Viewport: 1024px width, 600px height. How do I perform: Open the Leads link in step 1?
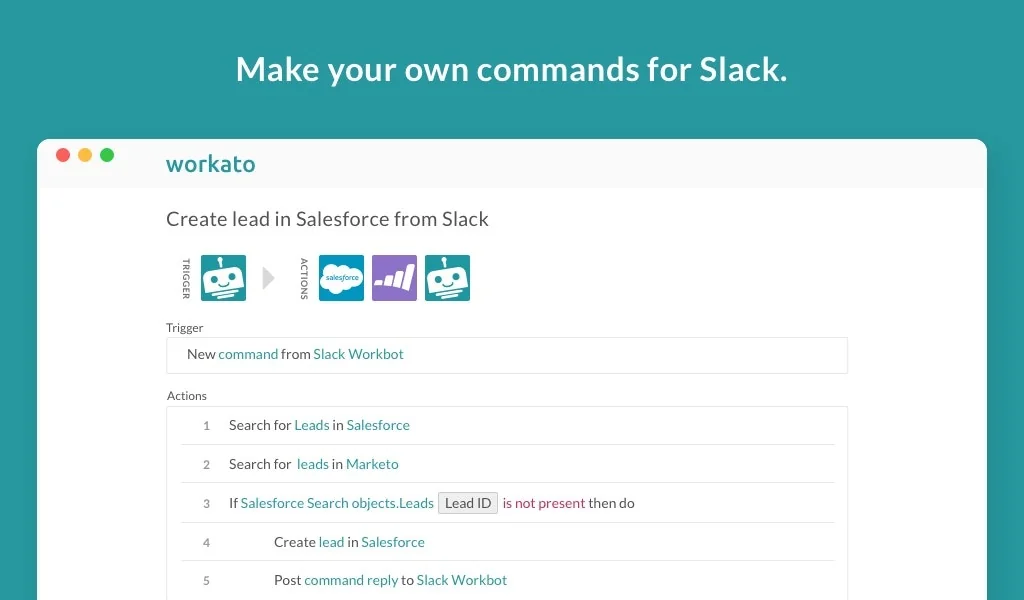[x=311, y=425]
